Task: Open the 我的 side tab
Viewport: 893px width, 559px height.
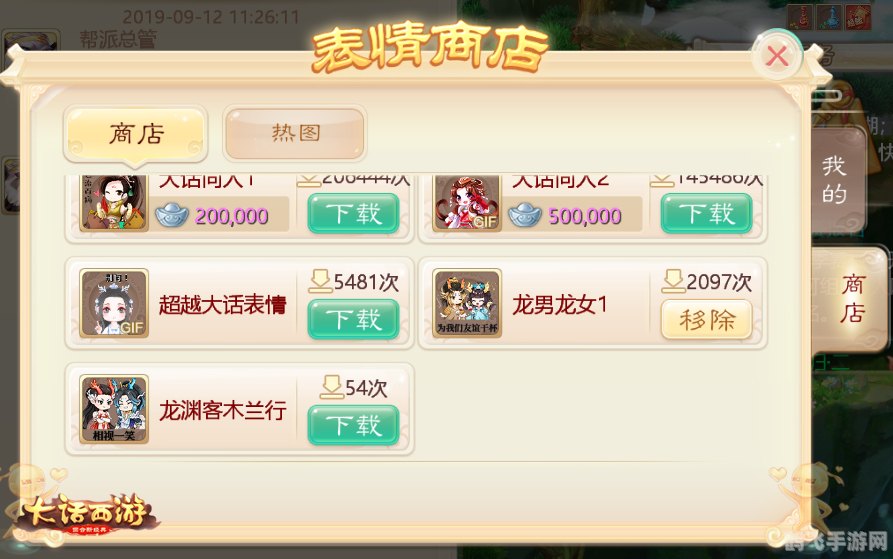Action: tap(835, 180)
